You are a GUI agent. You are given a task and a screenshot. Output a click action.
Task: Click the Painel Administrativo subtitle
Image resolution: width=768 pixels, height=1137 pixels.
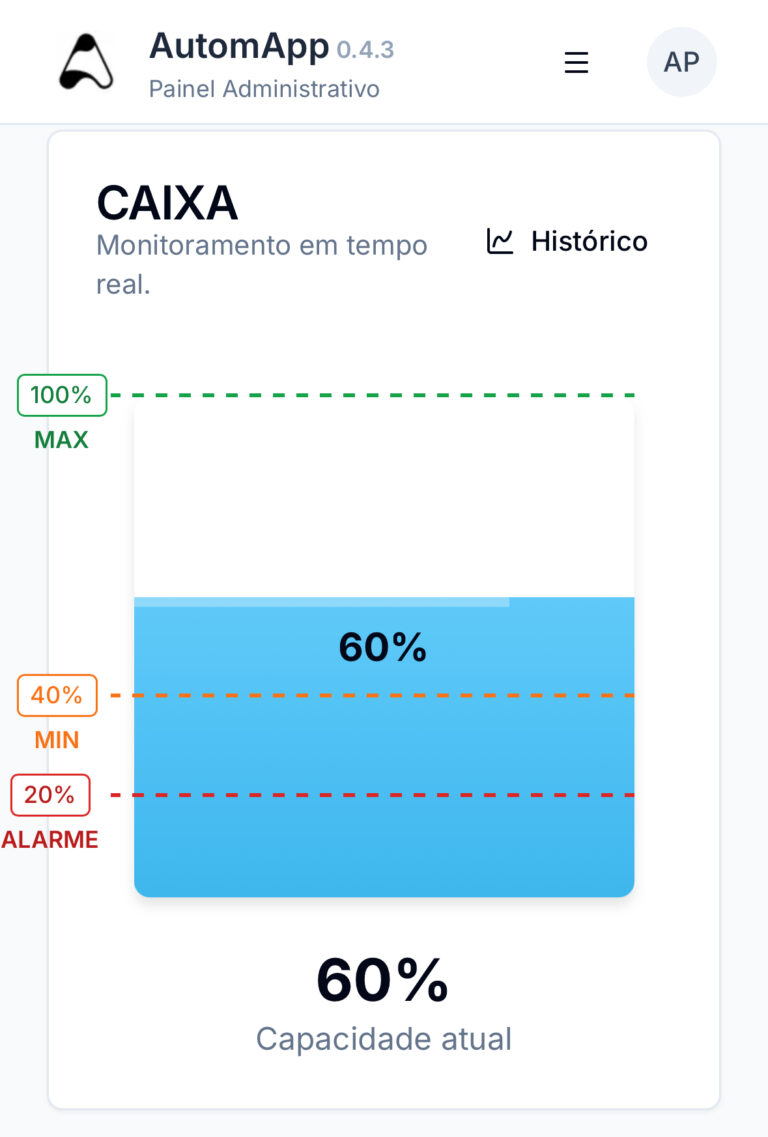tap(264, 89)
